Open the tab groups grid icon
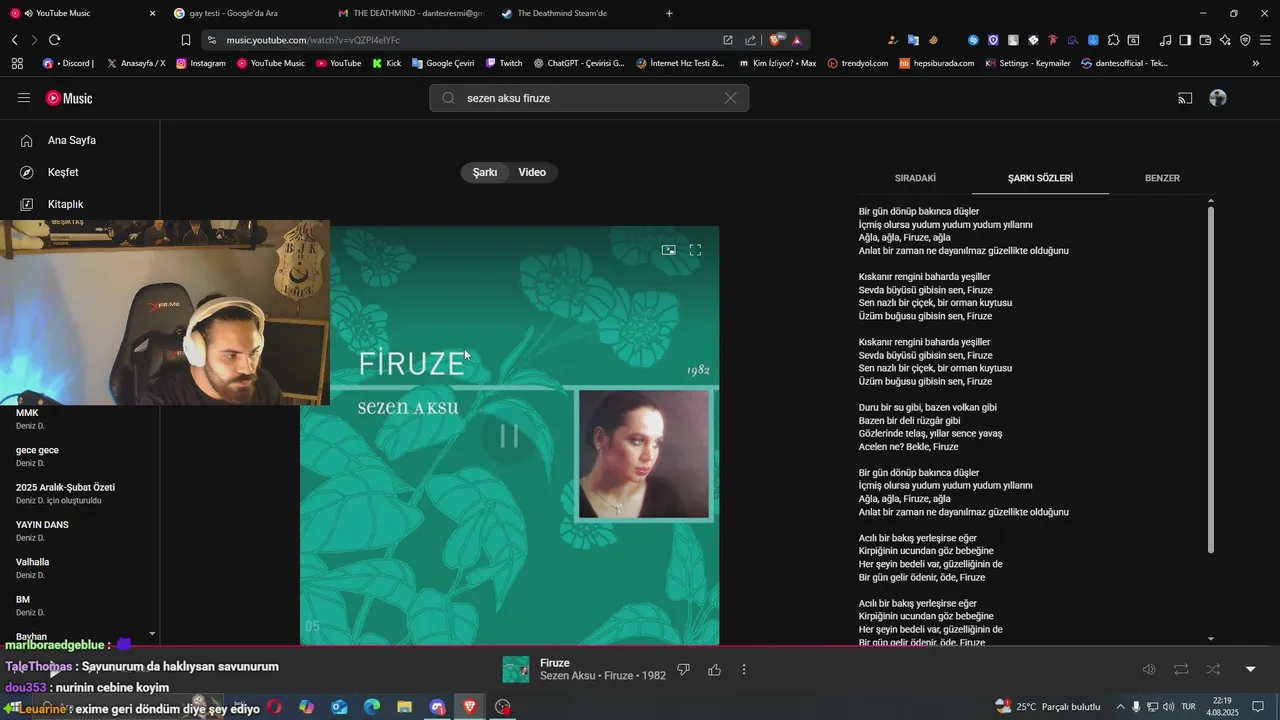The height and width of the screenshot is (720, 1280). 17,63
